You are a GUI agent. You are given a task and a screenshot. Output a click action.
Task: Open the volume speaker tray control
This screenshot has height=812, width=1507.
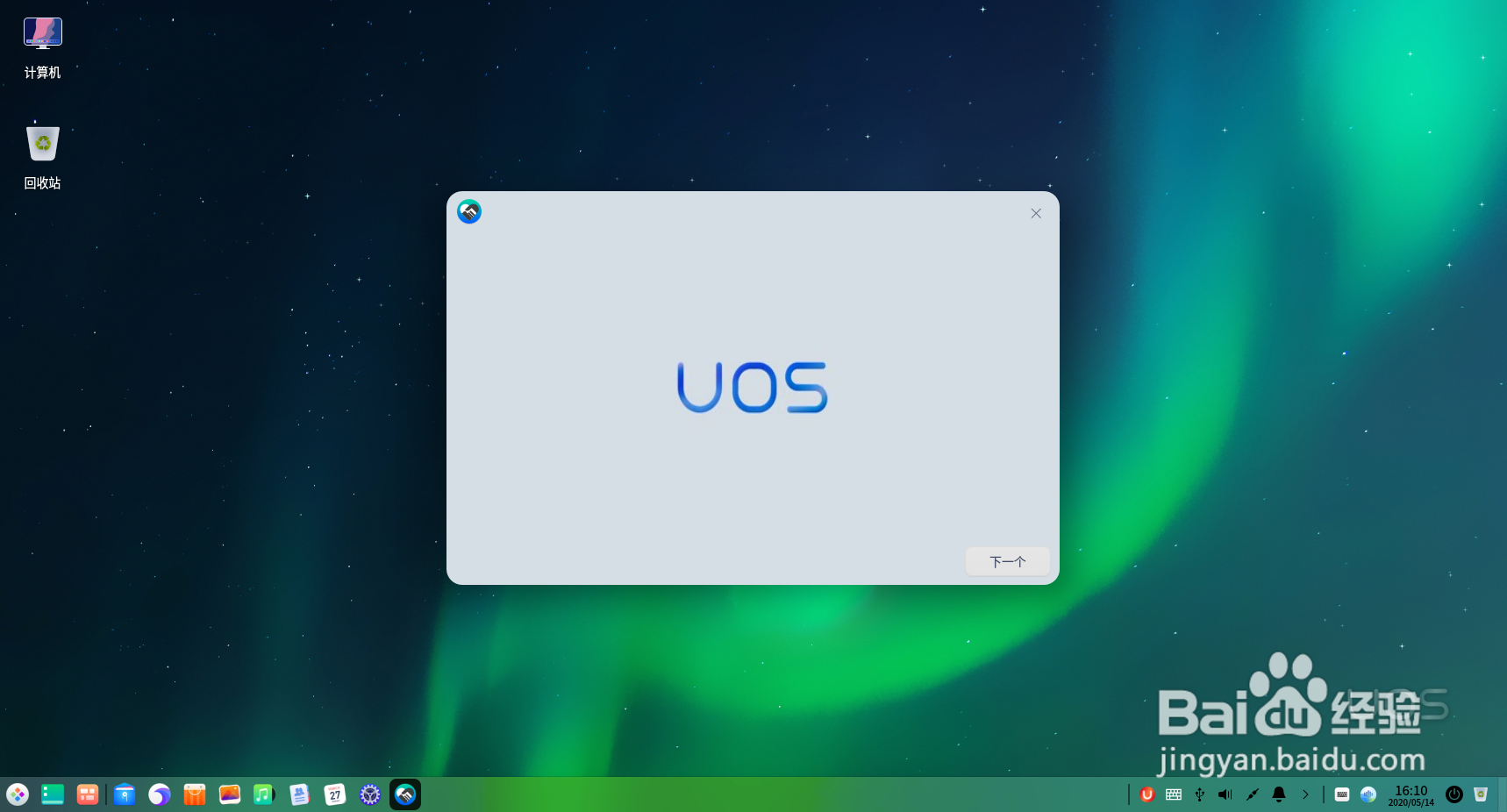click(1225, 794)
